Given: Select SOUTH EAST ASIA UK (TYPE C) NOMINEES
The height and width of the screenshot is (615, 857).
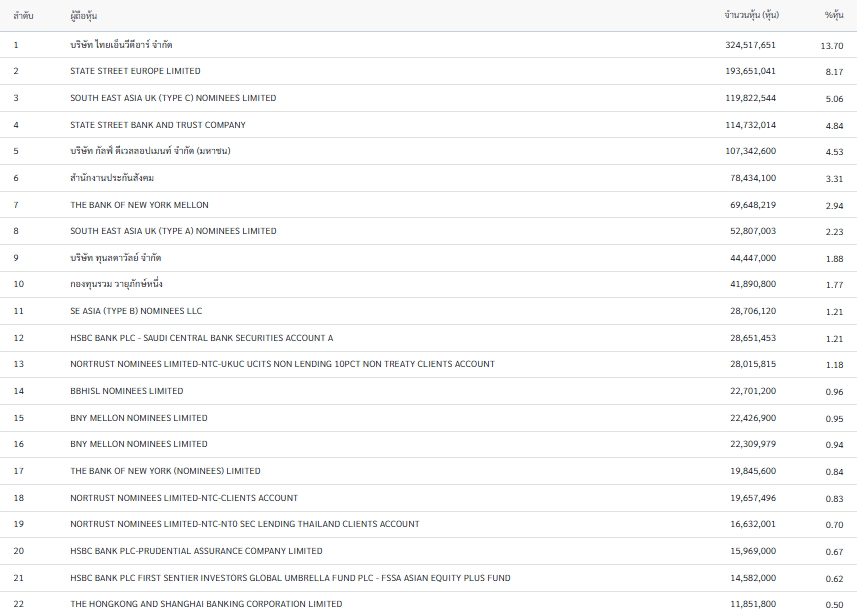Looking at the screenshot, I should (173, 98).
